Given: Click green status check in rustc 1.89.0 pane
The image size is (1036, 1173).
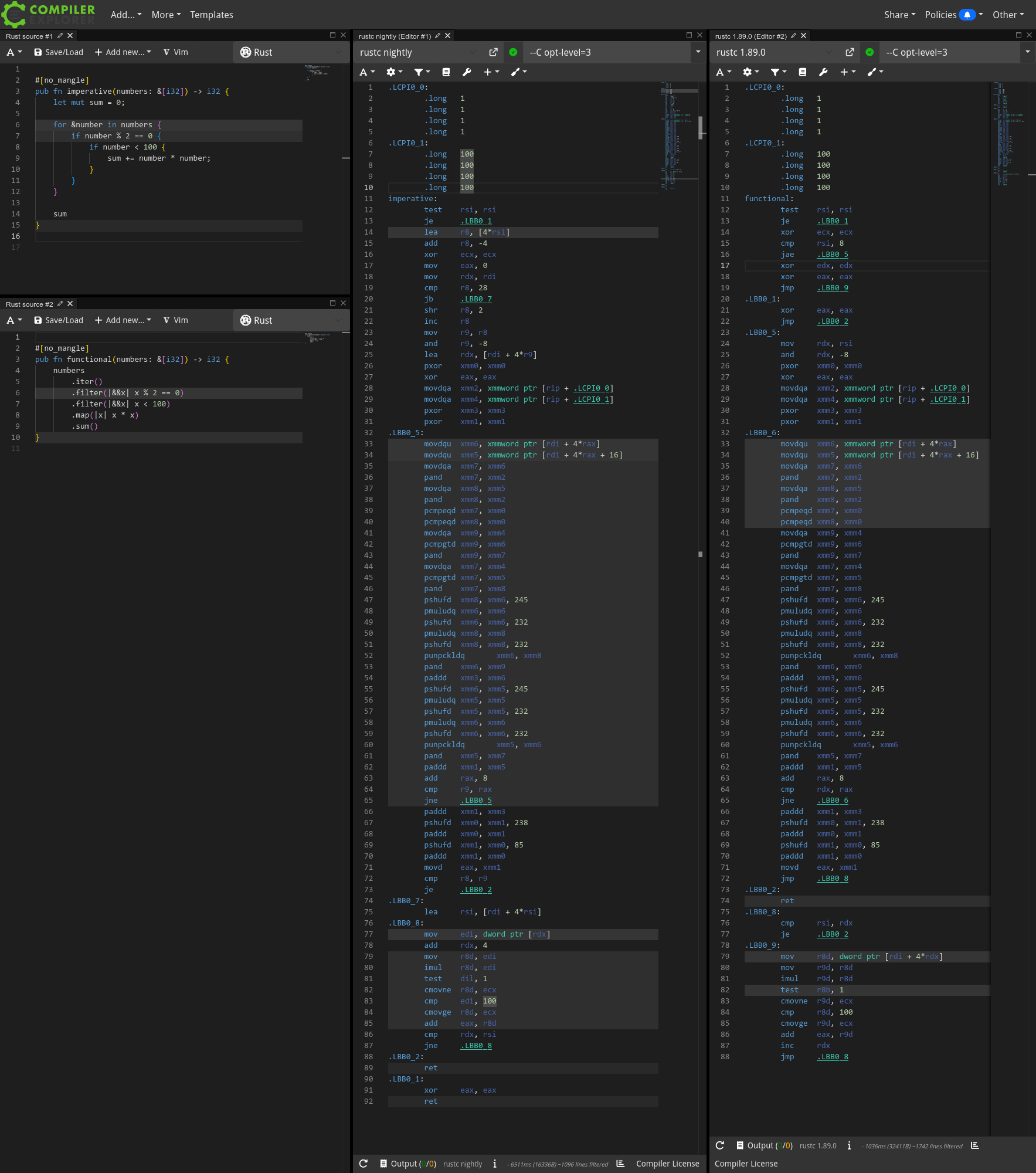Looking at the screenshot, I should pos(869,52).
